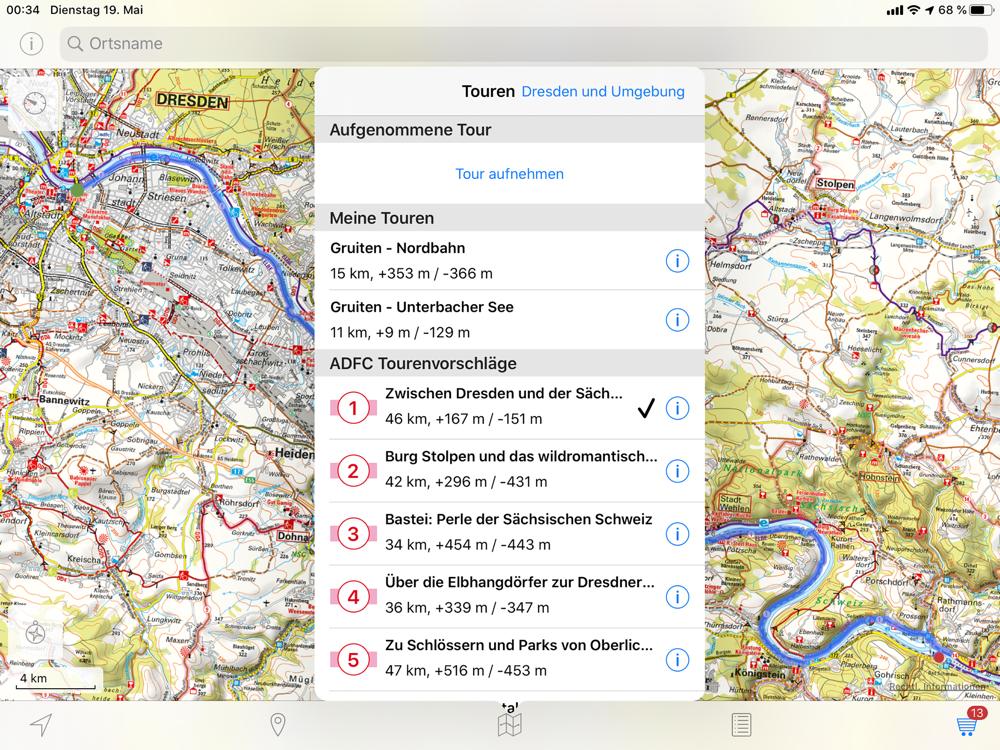Toggle checkmark on tour 1
The width and height of the screenshot is (1000, 750).
click(x=646, y=408)
